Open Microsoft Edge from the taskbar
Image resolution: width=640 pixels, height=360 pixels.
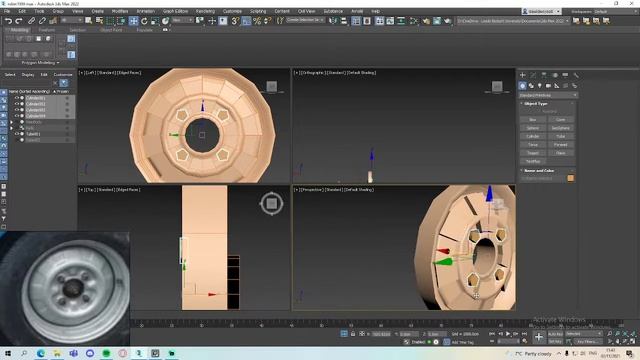coord(41,353)
